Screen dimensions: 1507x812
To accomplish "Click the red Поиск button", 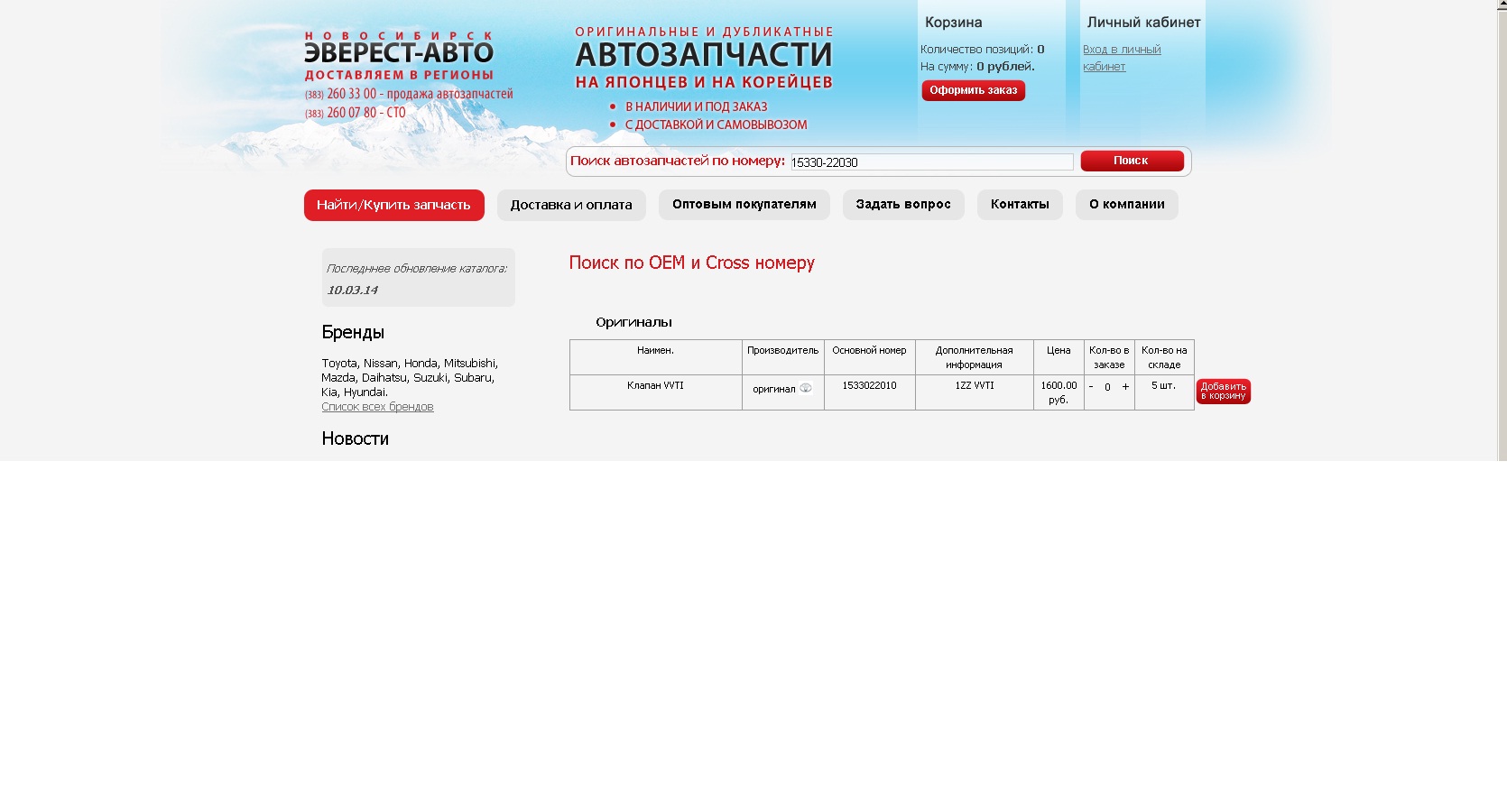I will click(x=1133, y=161).
